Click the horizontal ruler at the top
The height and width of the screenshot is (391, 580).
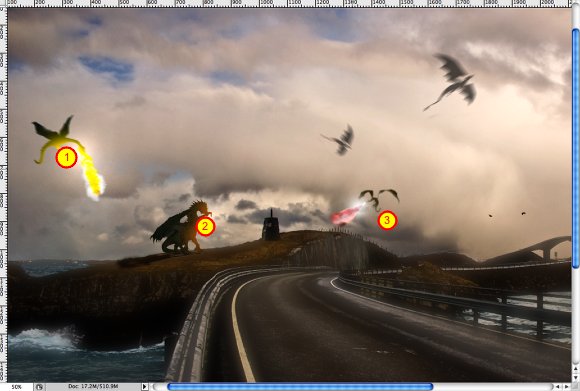coord(290,4)
